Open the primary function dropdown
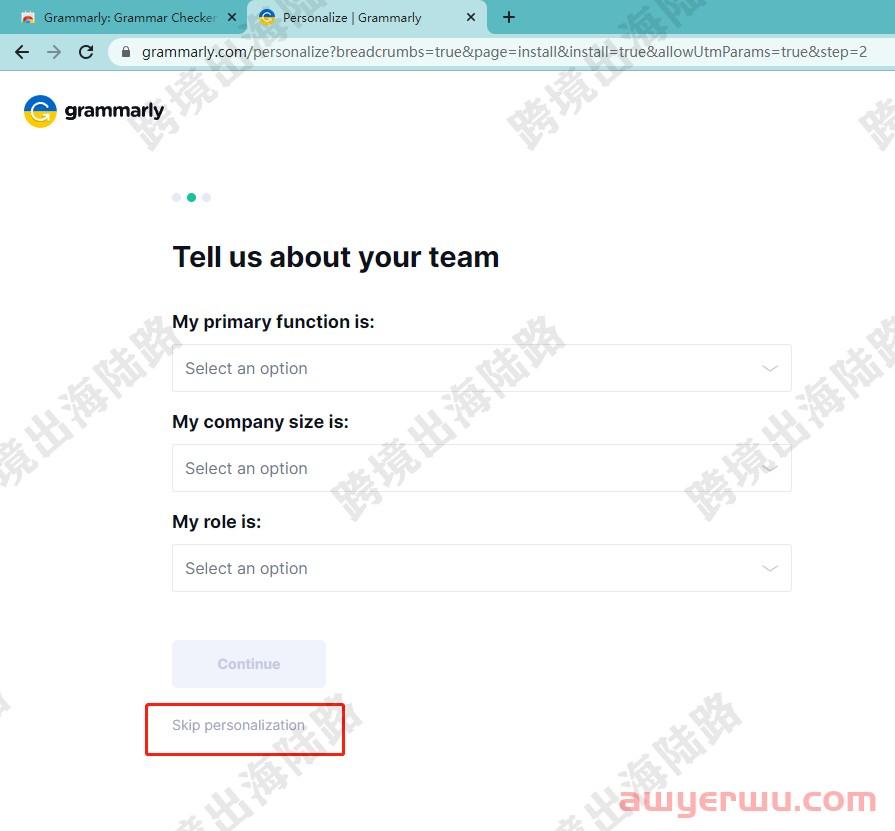The height and width of the screenshot is (831, 895). point(482,368)
